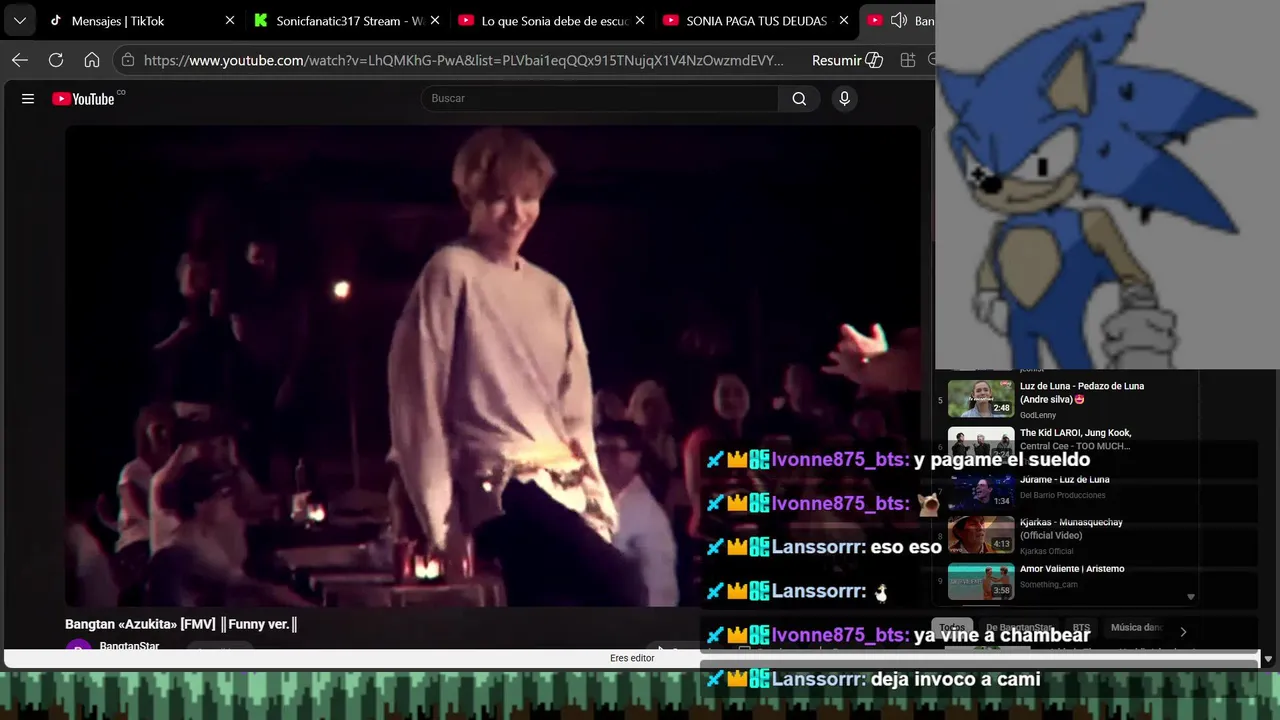The image size is (1280, 720).
Task: Play 'Kjarkas - Munasquechay' thumbnail
Action: pyautogui.click(x=981, y=535)
